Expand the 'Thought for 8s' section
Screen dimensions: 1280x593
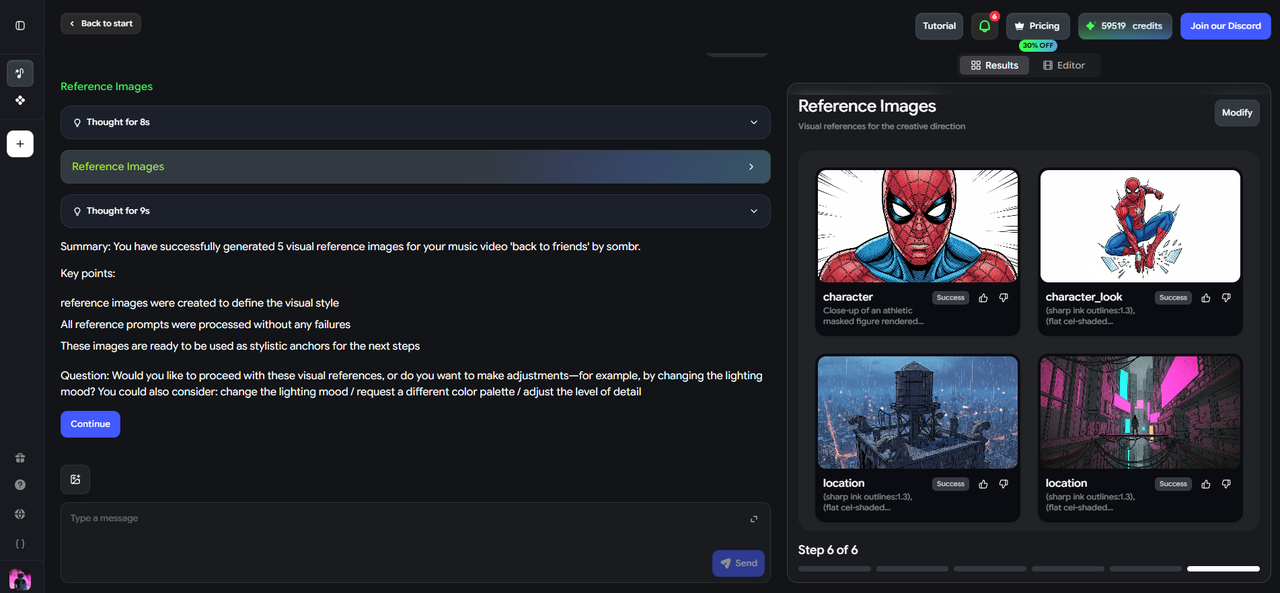tap(415, 122)
